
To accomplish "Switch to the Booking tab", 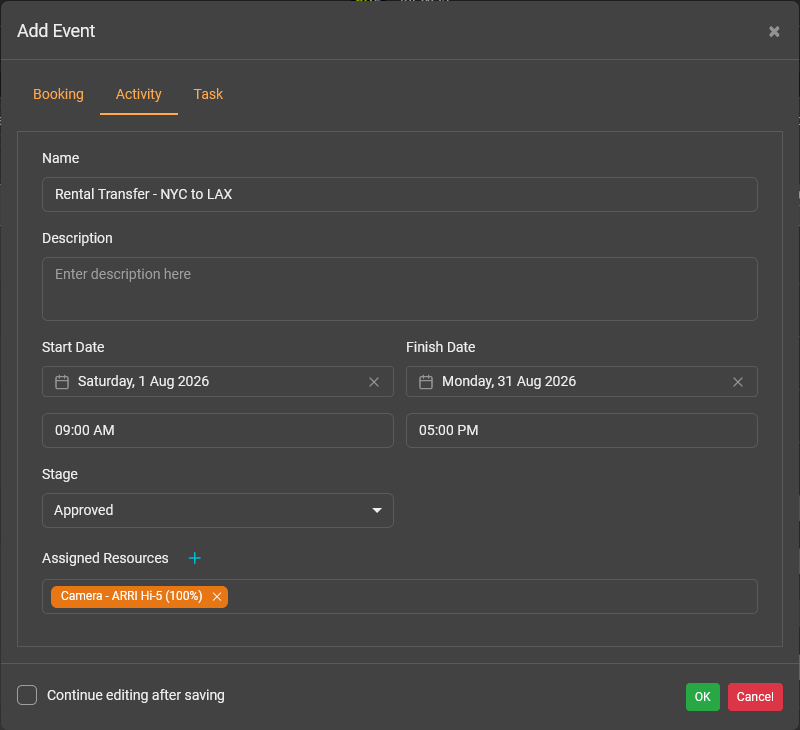I will (58, 94).
